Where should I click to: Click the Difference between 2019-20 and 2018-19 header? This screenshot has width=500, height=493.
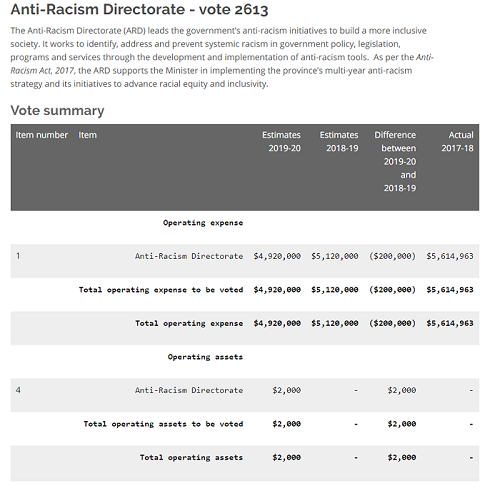(395, 161)
